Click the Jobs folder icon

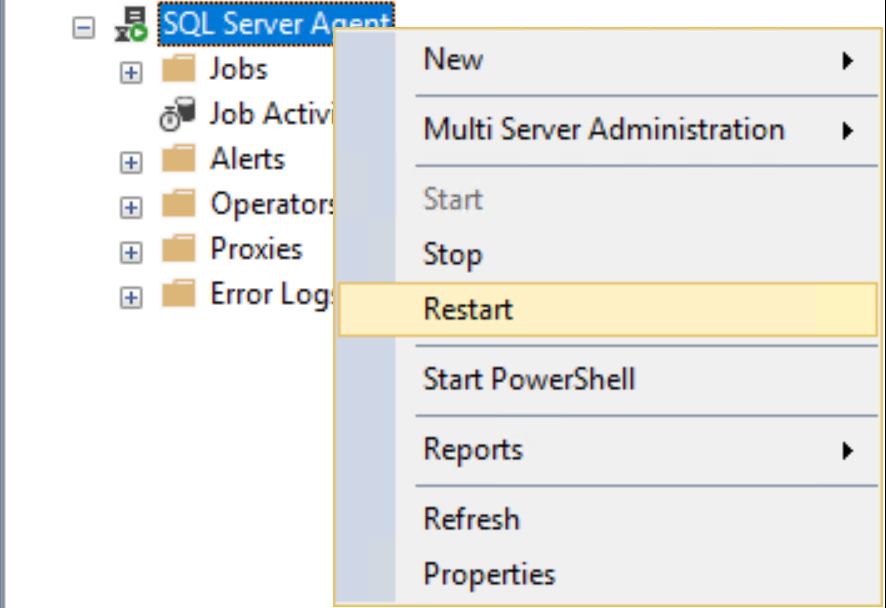coord(179,69)
